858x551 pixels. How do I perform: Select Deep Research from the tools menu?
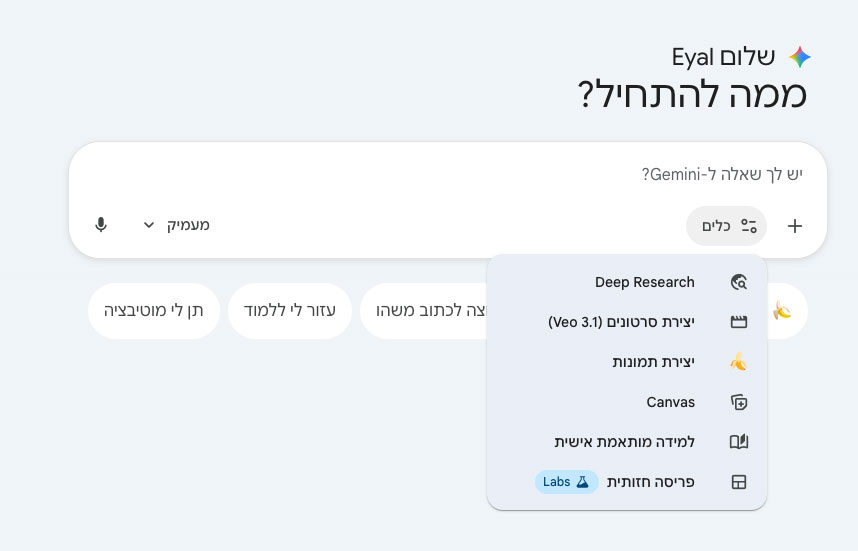pos(644,282)
